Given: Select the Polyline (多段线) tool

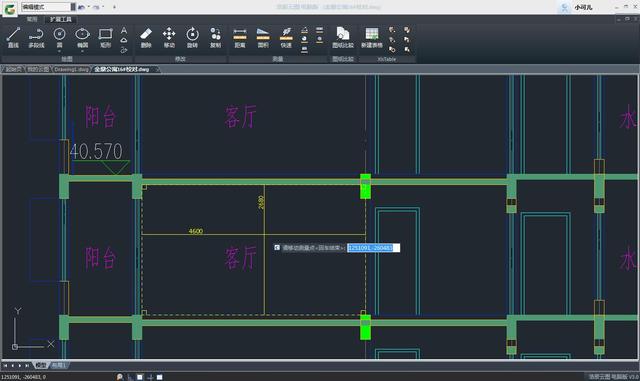Looking at the screenshot, I should click(36, 38).
